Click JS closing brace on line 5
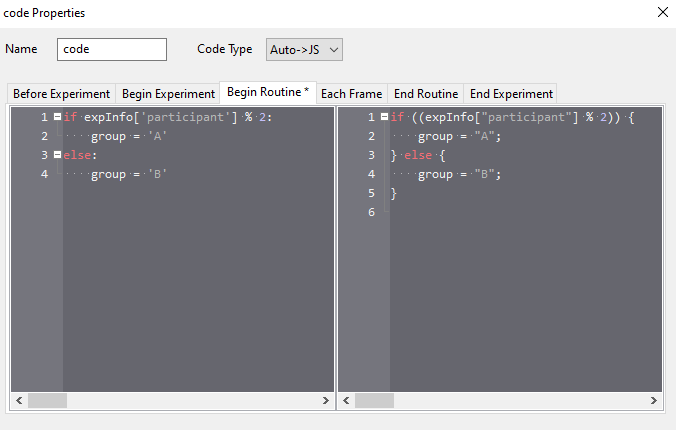Viewport: 676px width, 430px height. tap(394, 193)
